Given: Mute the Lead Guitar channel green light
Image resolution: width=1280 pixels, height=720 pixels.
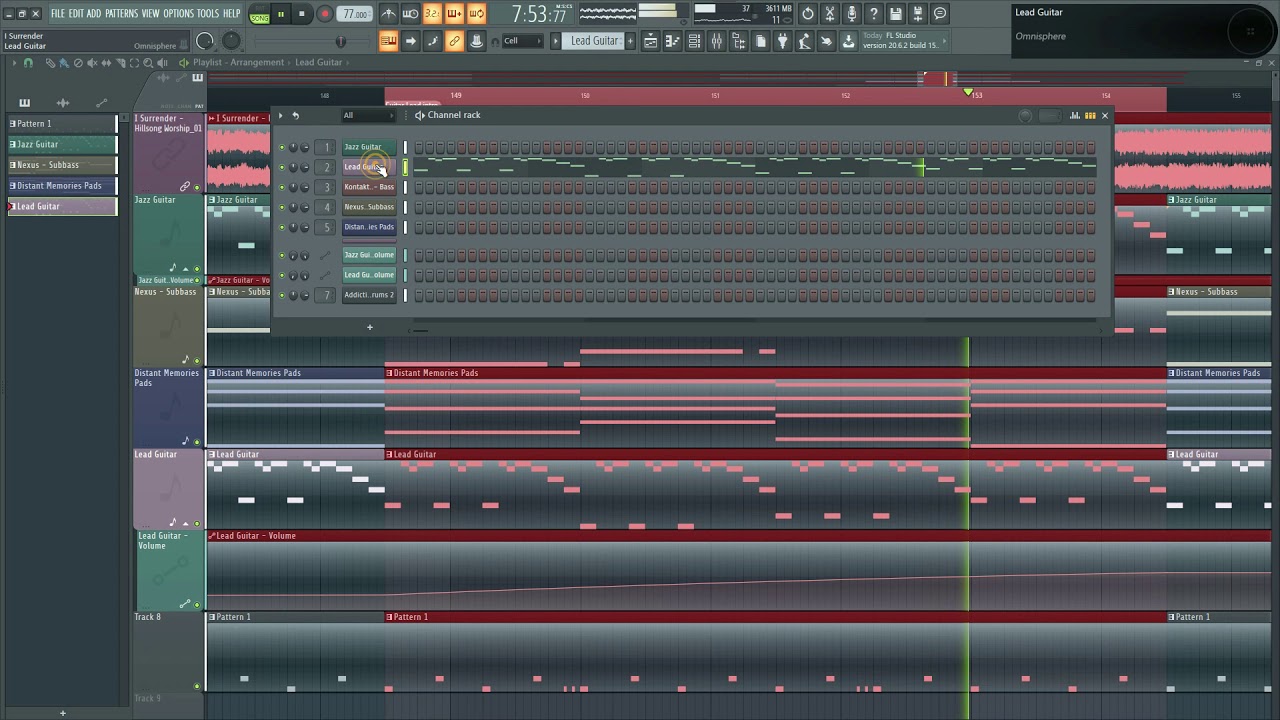Looking at the screenshot, I should pos(282,167).
